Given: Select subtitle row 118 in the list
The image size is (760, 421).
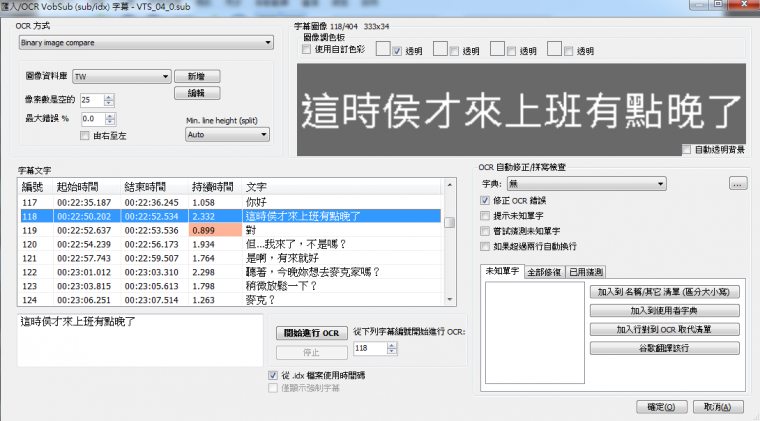Looking at the screenshot, I should point(231,217).
